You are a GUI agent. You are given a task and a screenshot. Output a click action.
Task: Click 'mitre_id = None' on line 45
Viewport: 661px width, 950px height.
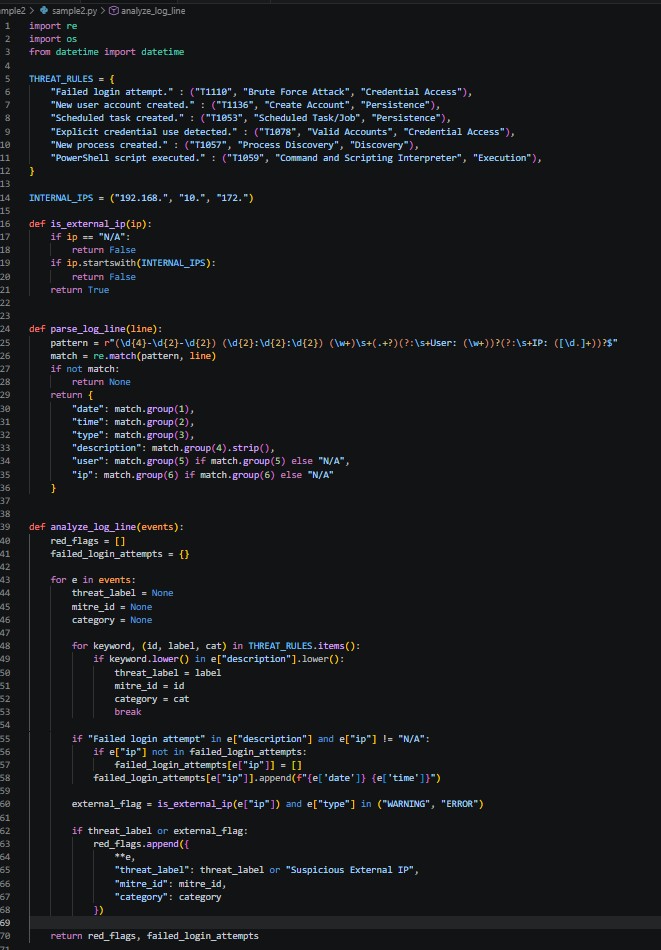(112, 606)
